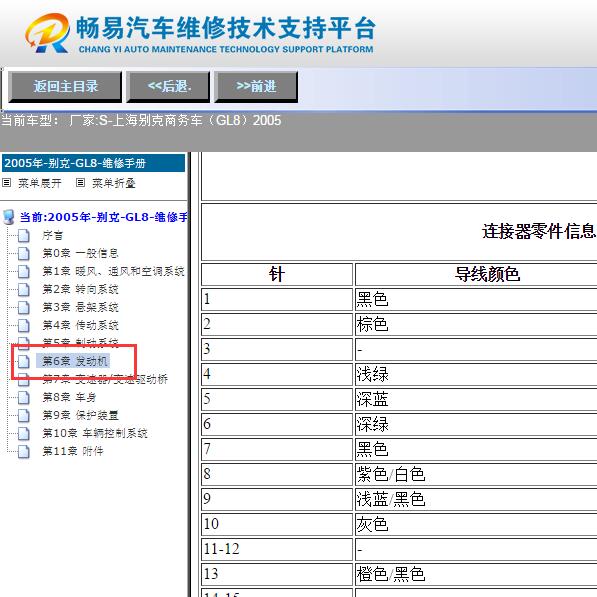Select the 橙色/黑色 wire color cell
This screenshot has width=597, height=597.
[x=476, y=574]
